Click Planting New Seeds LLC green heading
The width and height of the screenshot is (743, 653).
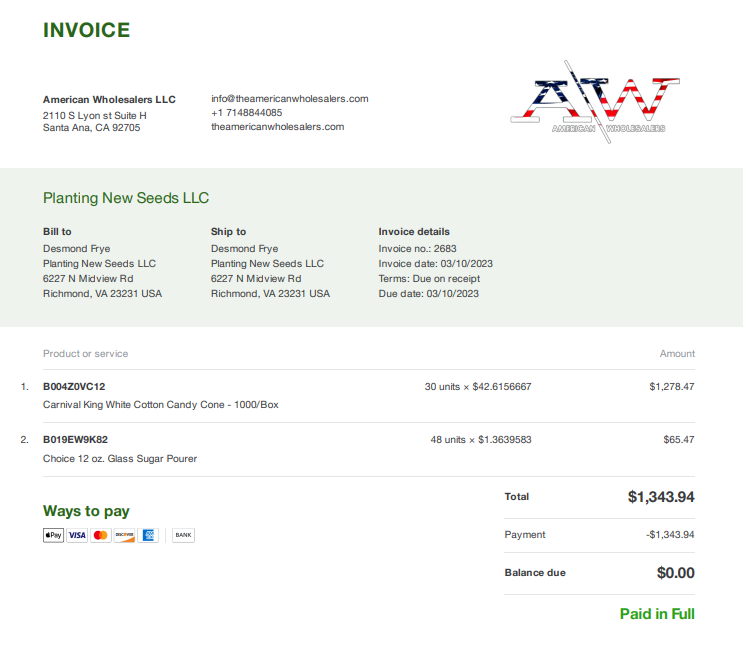click(126, 198)
